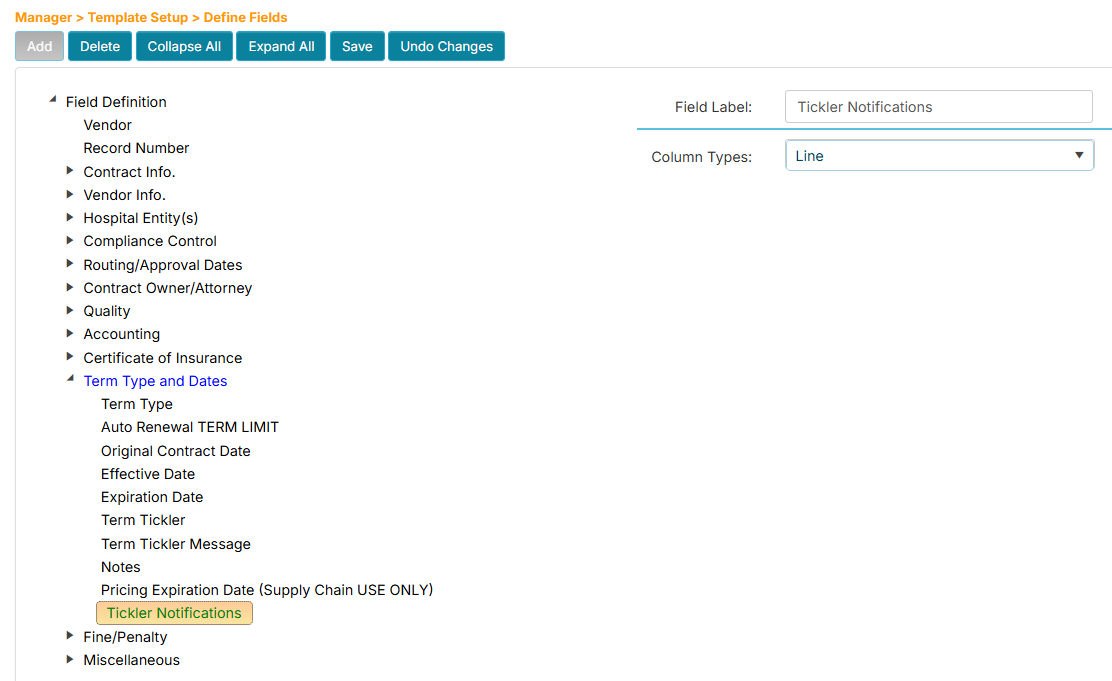This screenshot has height=681, width=1112.
Task: Click Undo Changes button
Action: 446,46
